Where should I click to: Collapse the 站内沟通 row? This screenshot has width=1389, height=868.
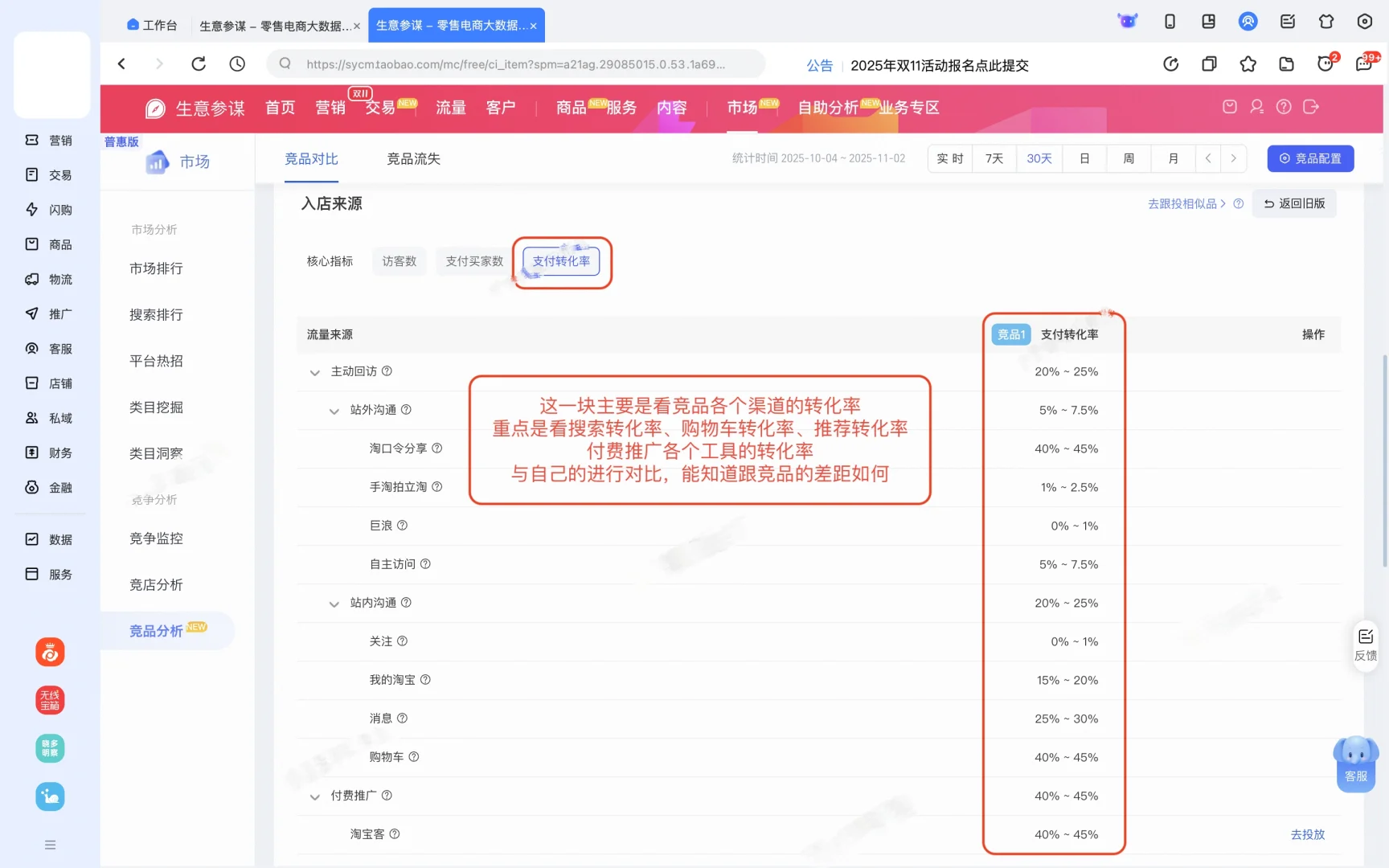[334, 604]
